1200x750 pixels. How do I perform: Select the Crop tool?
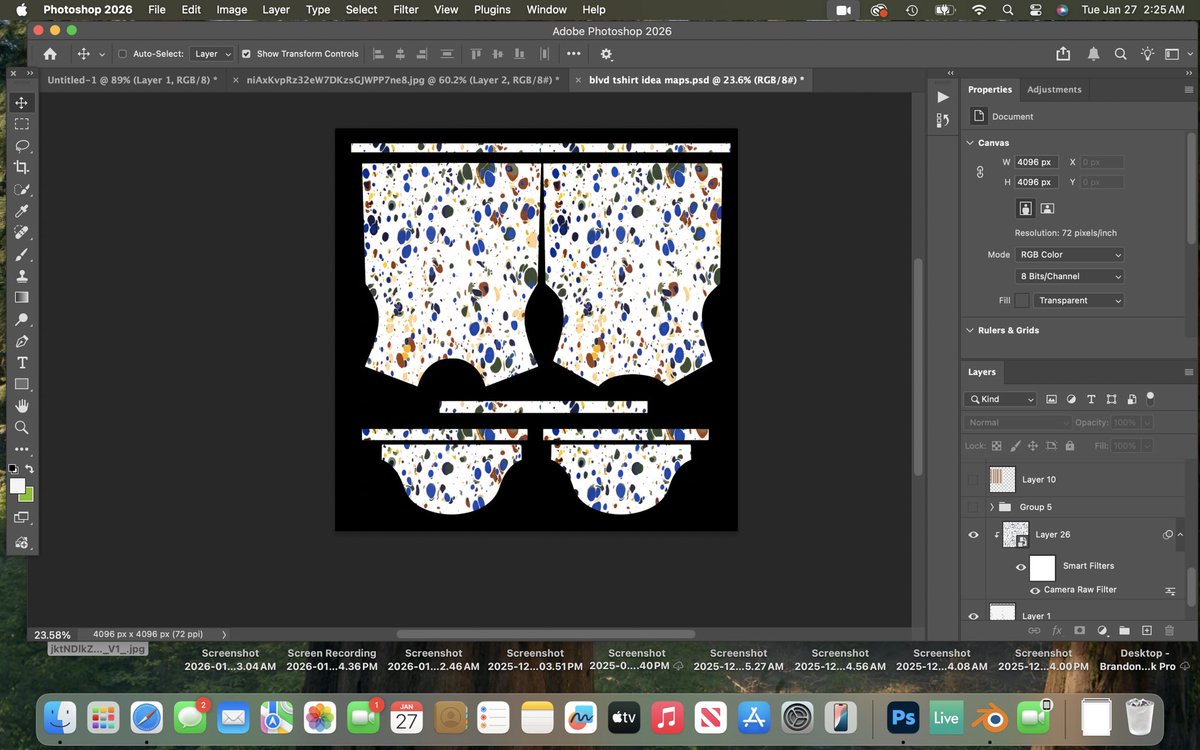click(x=22, y=167)
